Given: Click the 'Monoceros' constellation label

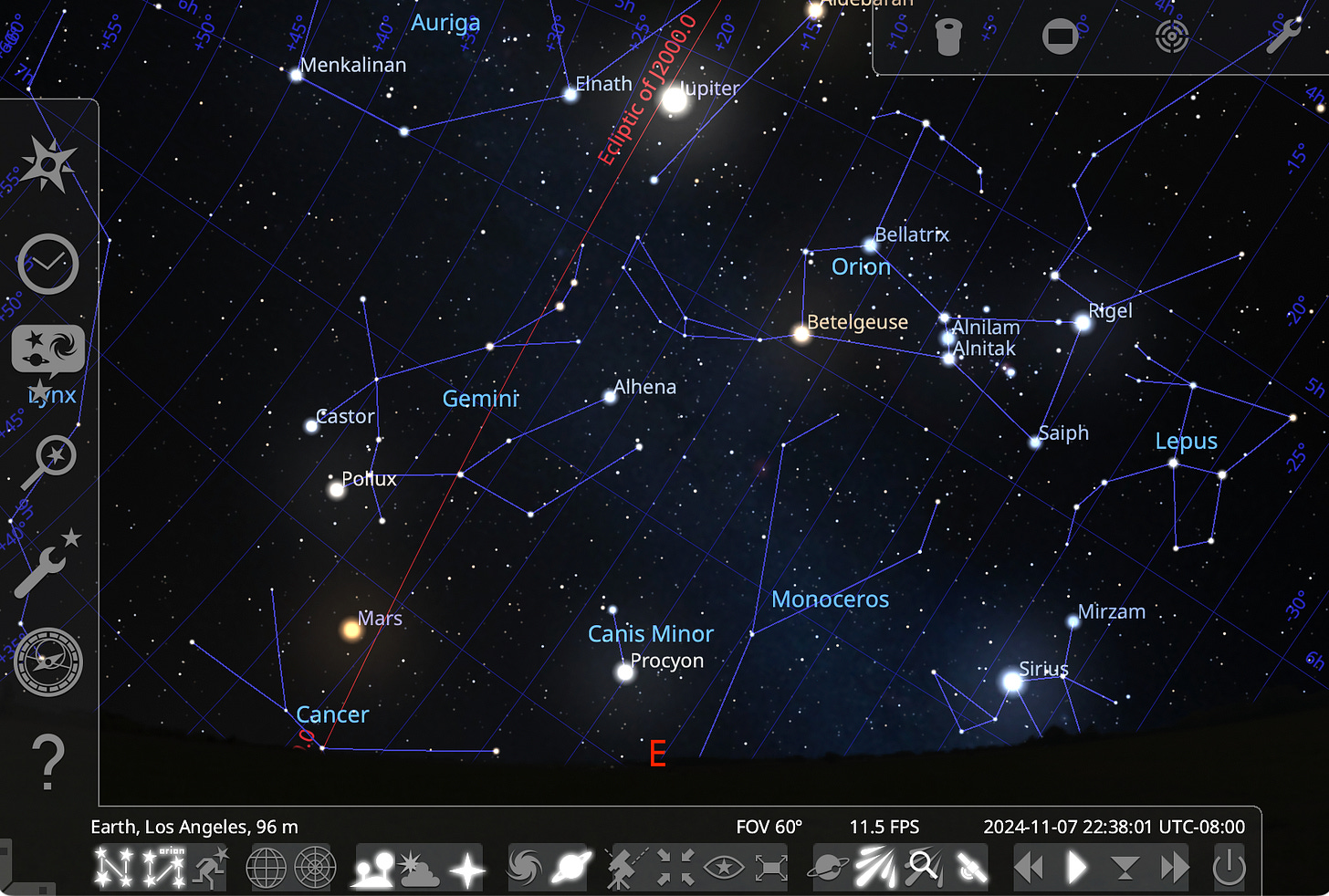Looking at the screenshot, I should 831,599.
